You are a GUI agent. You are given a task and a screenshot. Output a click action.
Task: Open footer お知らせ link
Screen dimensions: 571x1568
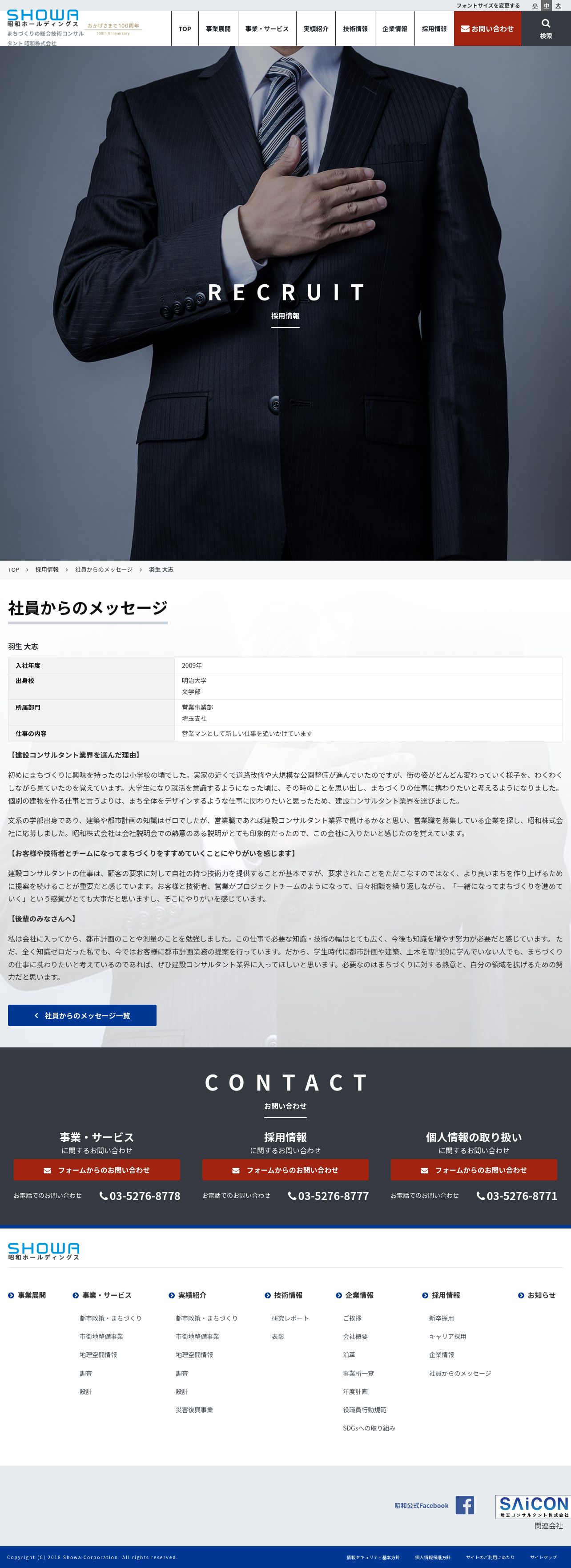pyautogui.click(x=537, y=1295)
